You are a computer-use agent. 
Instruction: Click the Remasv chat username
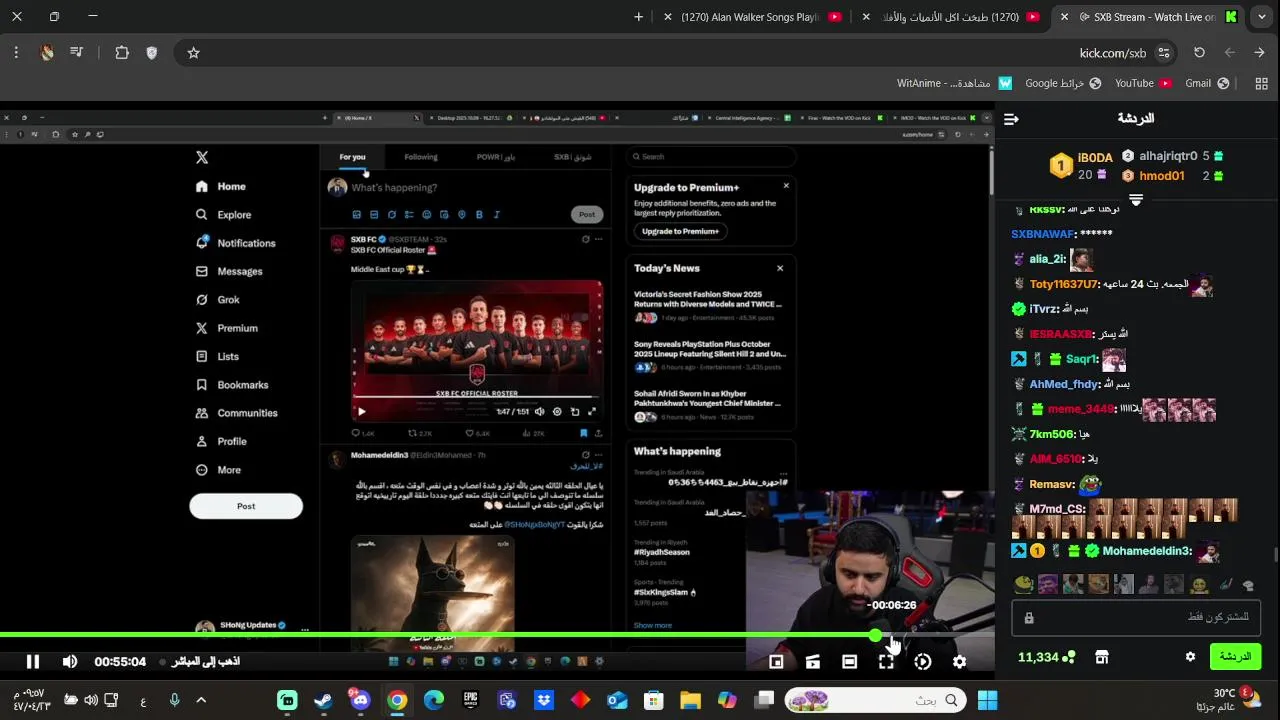point(1051,484)
